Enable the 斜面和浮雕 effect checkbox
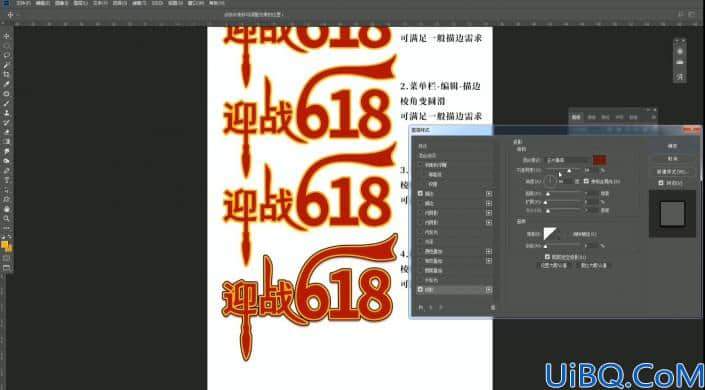The image size is (705, 390). click(420, 165)
